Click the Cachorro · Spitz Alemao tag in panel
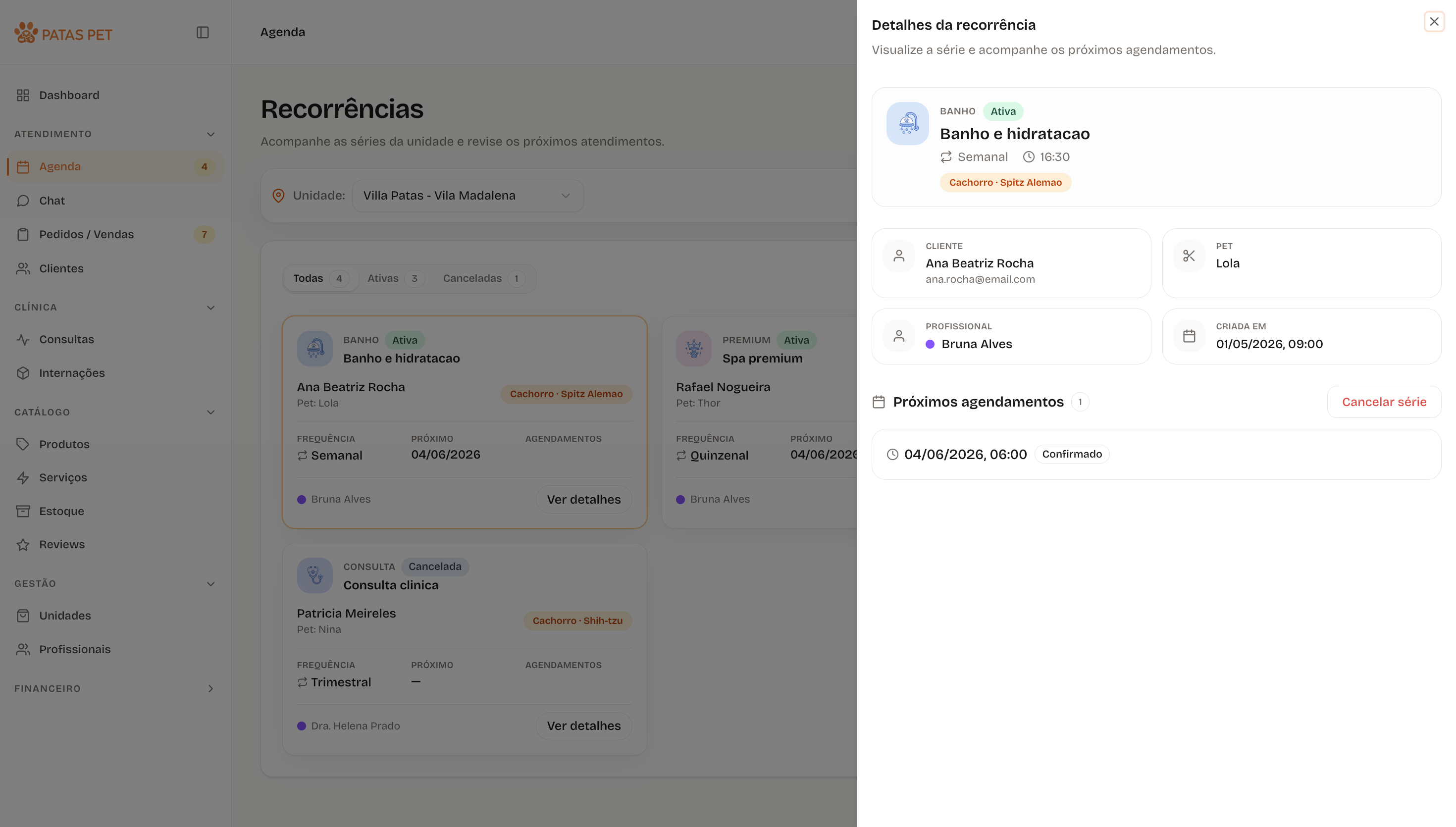The image size is (1456, 827). pos(1005,182)
